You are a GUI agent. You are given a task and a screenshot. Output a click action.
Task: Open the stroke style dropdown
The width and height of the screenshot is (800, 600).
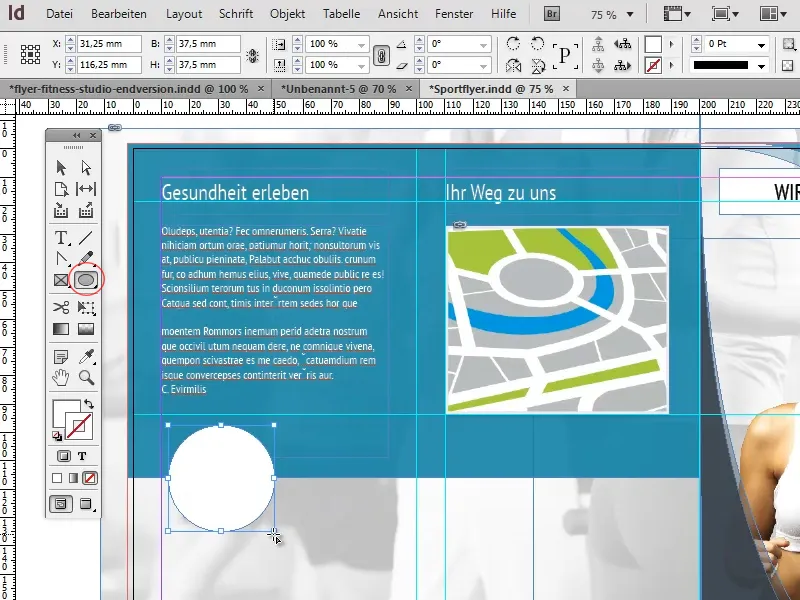(761, 66)
